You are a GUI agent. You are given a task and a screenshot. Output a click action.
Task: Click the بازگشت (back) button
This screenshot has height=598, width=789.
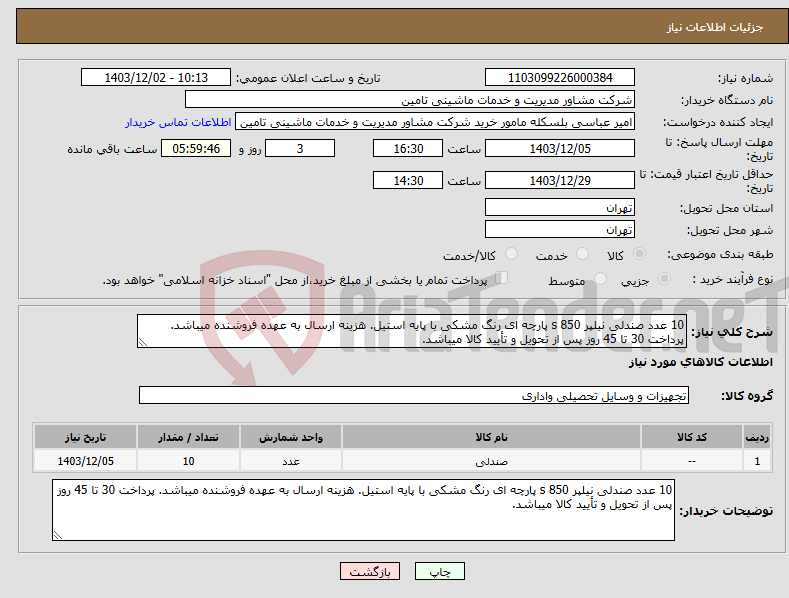(x=370, y=571)
